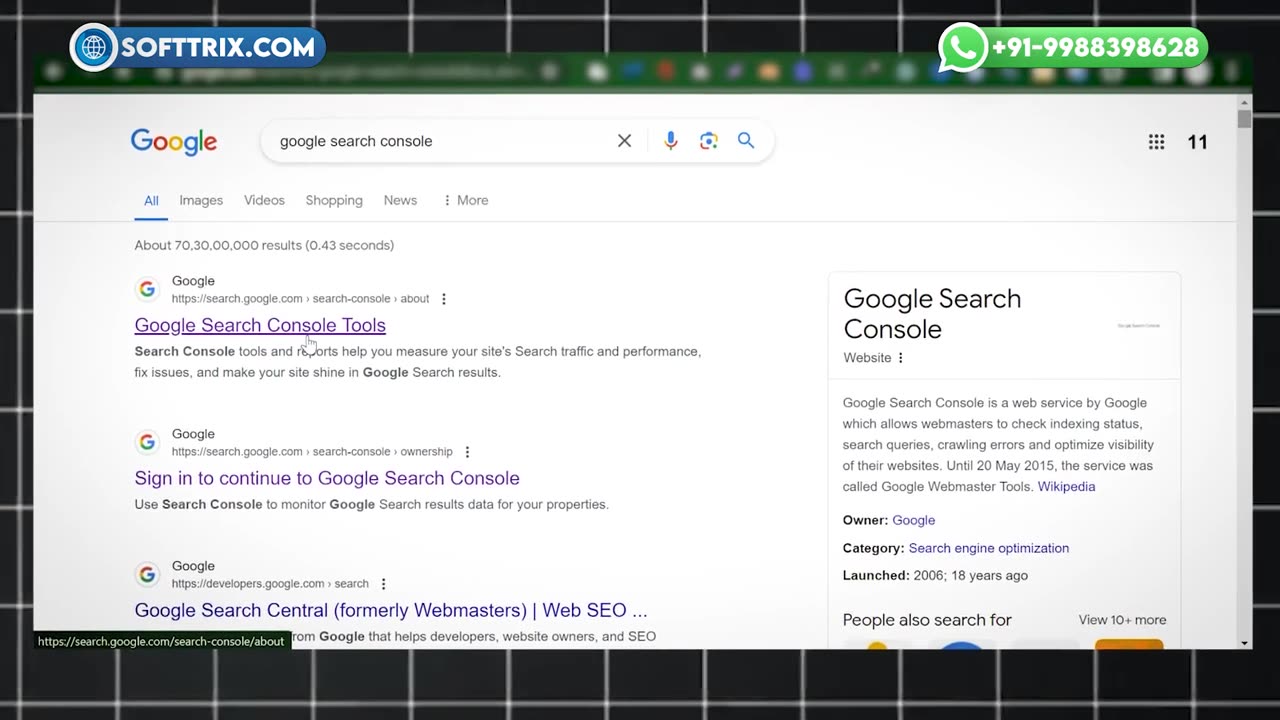
Task: Click Google favicon of Search Console Tools result
Action: click(x=148, y=289)
